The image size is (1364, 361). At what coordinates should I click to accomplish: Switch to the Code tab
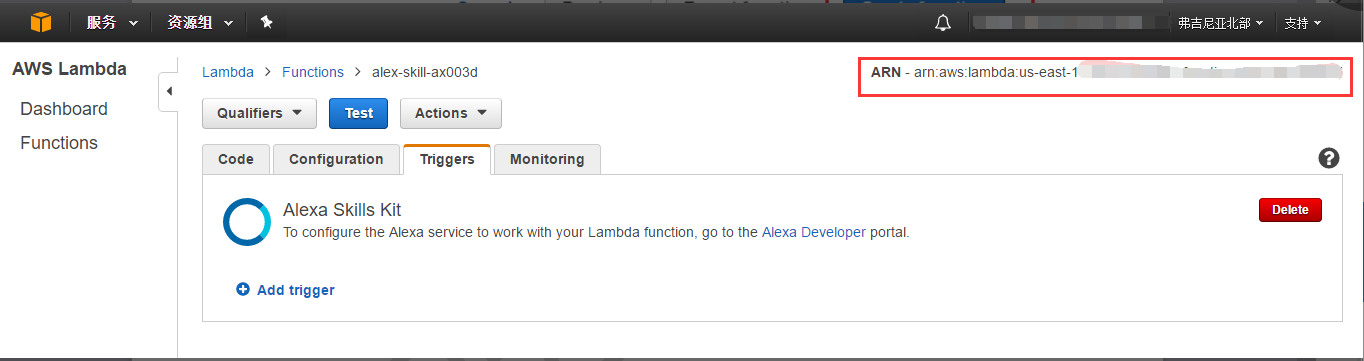(x=236, y=160)
